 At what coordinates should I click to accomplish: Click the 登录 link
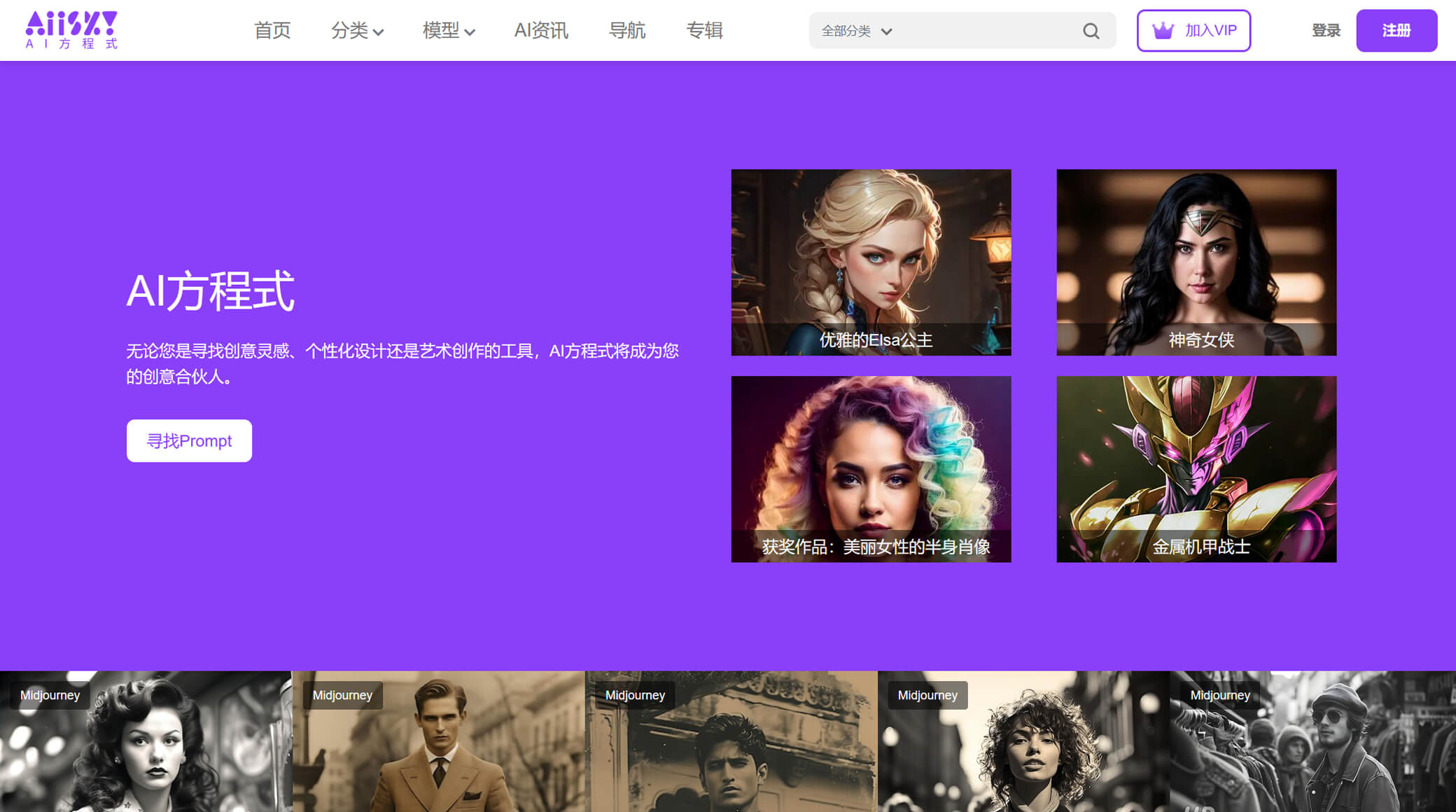click(1326, 30)
